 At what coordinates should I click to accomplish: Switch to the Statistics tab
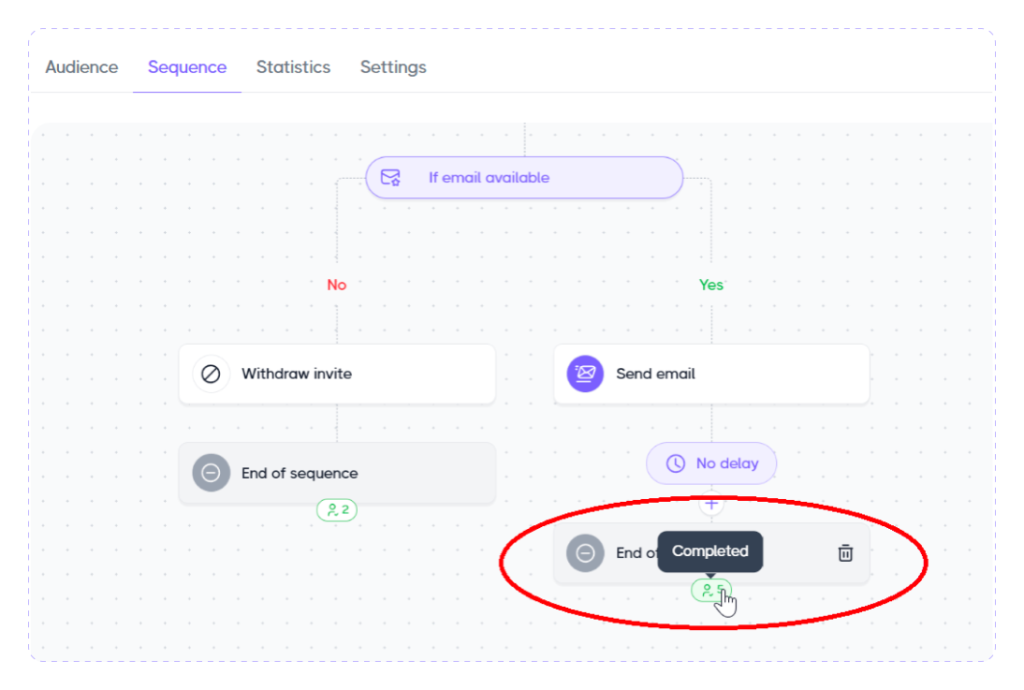click(x=293, y=68)
